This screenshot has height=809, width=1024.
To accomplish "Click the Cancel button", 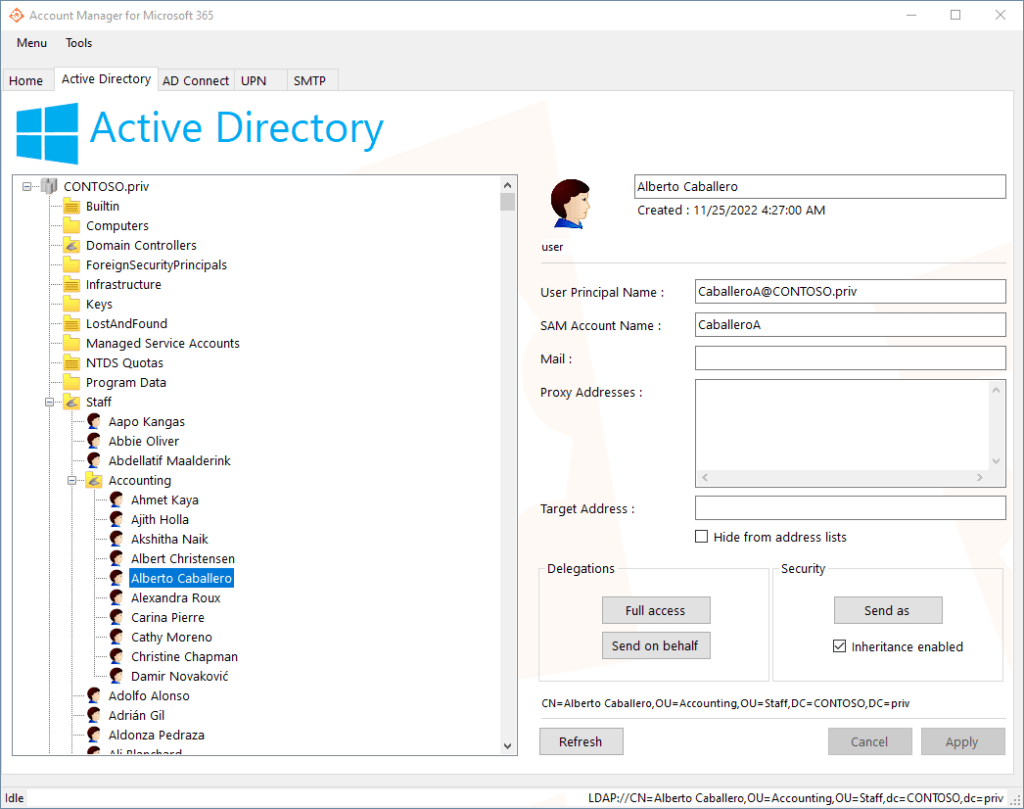I will click(869, 742).
